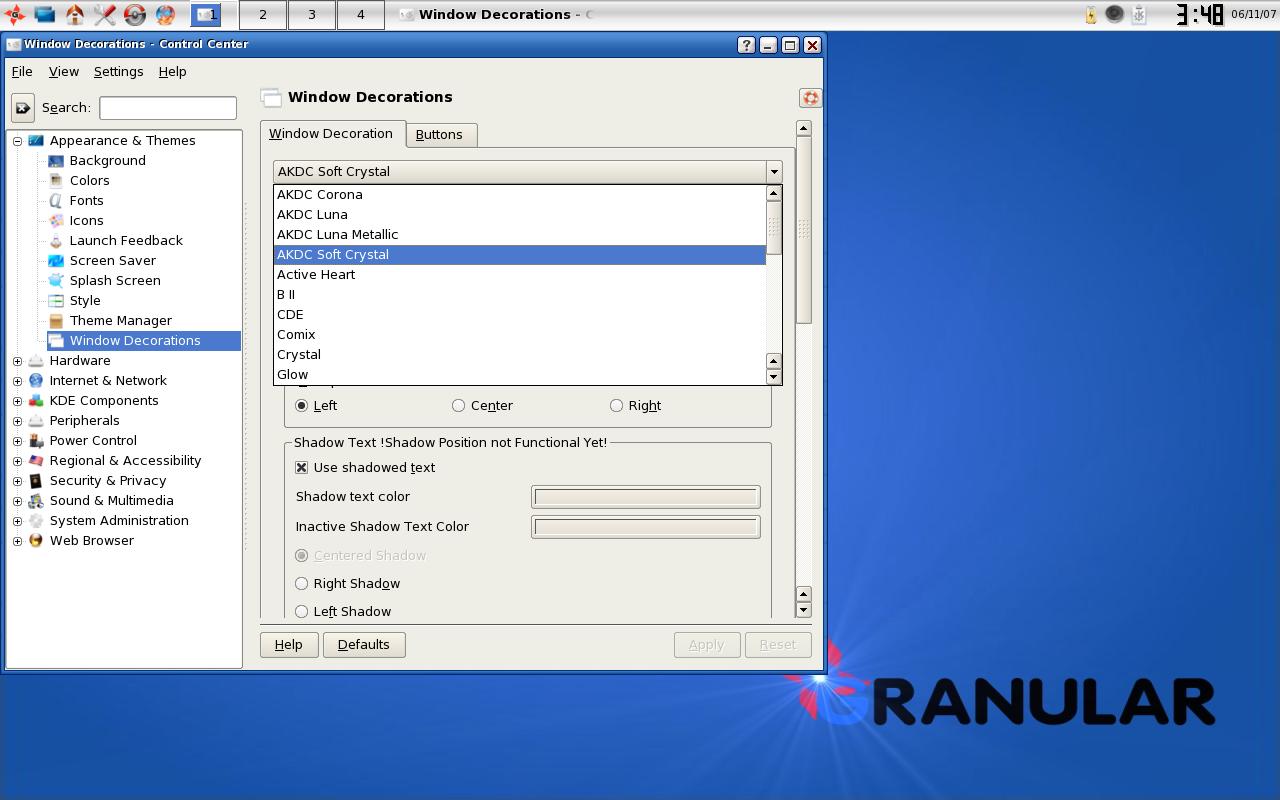This screenshot has width=1280, height=800.
Task: Open the Web Browser category icon
Action: [x=36, y=540]
